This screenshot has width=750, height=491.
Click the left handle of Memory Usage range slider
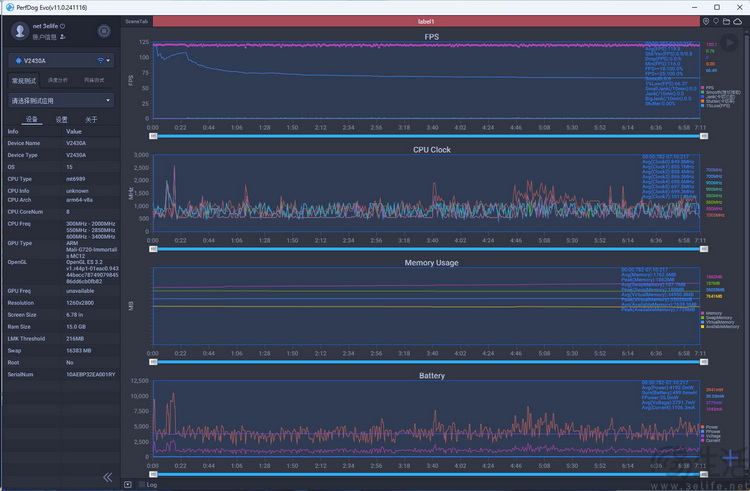(x=153, y=362)
